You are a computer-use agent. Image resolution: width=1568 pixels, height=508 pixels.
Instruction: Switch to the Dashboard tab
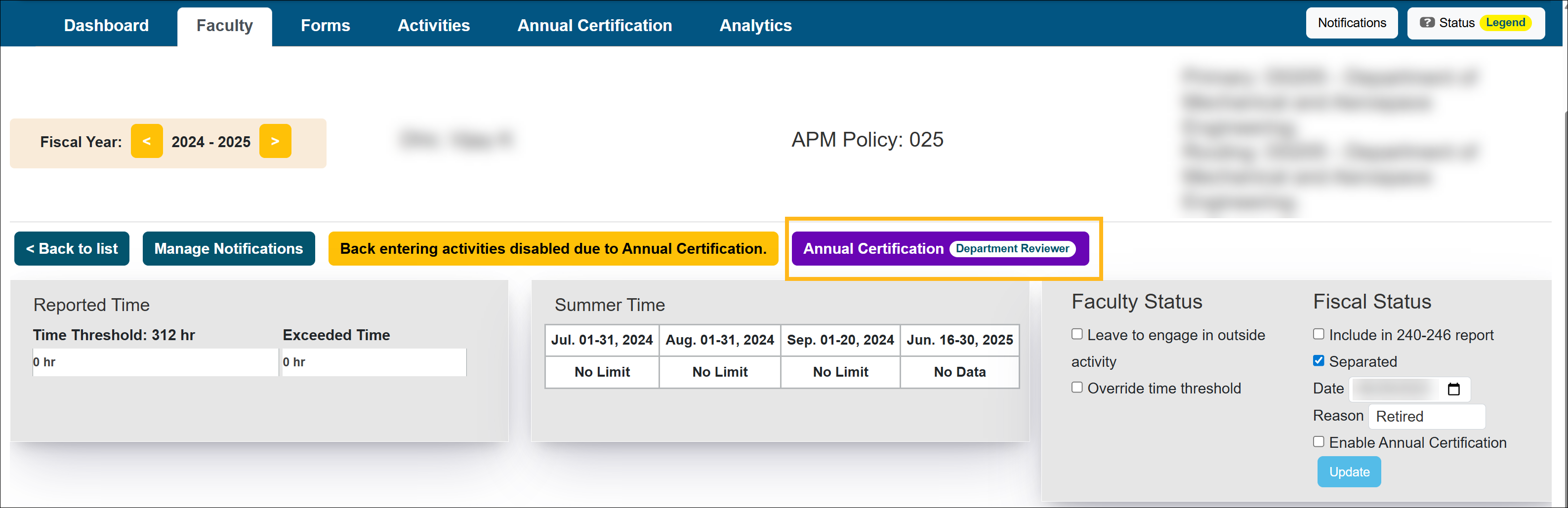[x=106, y=25]
